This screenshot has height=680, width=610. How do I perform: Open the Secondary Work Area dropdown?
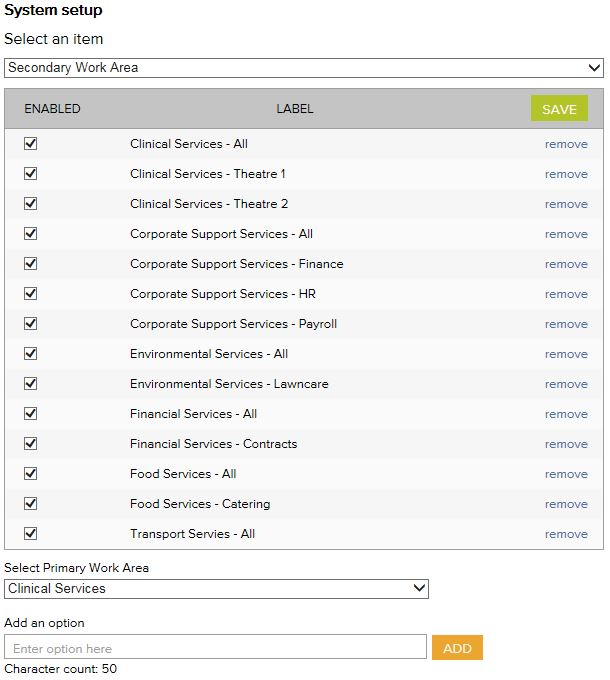(x=304, y=68)
